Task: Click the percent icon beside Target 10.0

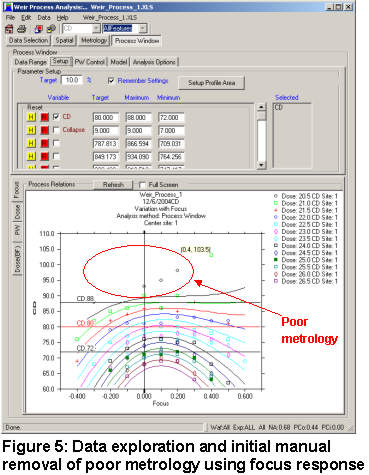Action: pyautogui.click(x=89, y=80)
